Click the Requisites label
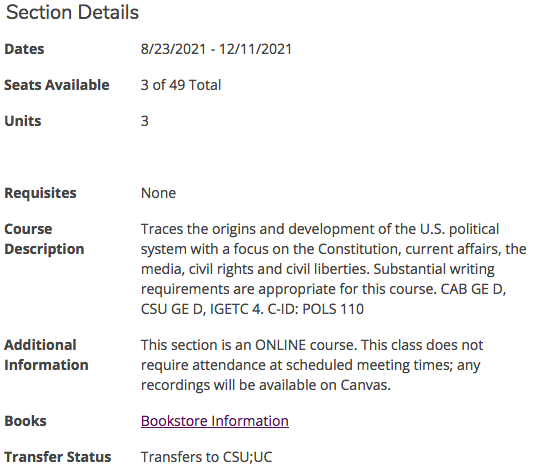This screenshot has height=469, width=538. [40, 193]
